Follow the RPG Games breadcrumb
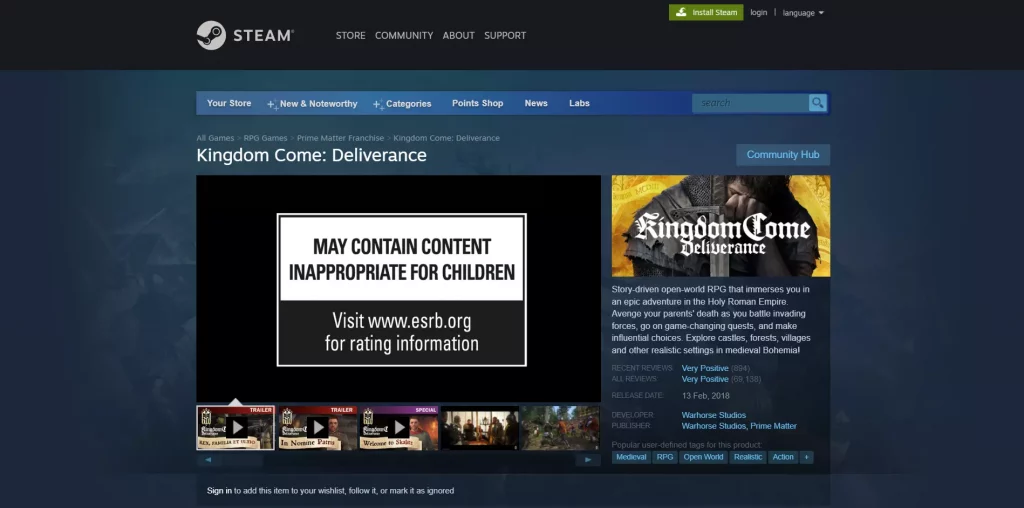 265,138
